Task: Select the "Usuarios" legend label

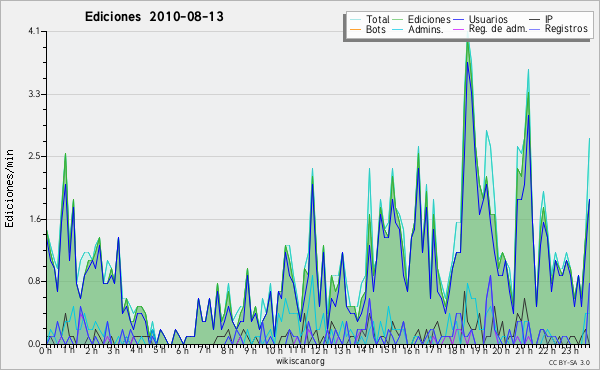Action: [x=488, y=19]
